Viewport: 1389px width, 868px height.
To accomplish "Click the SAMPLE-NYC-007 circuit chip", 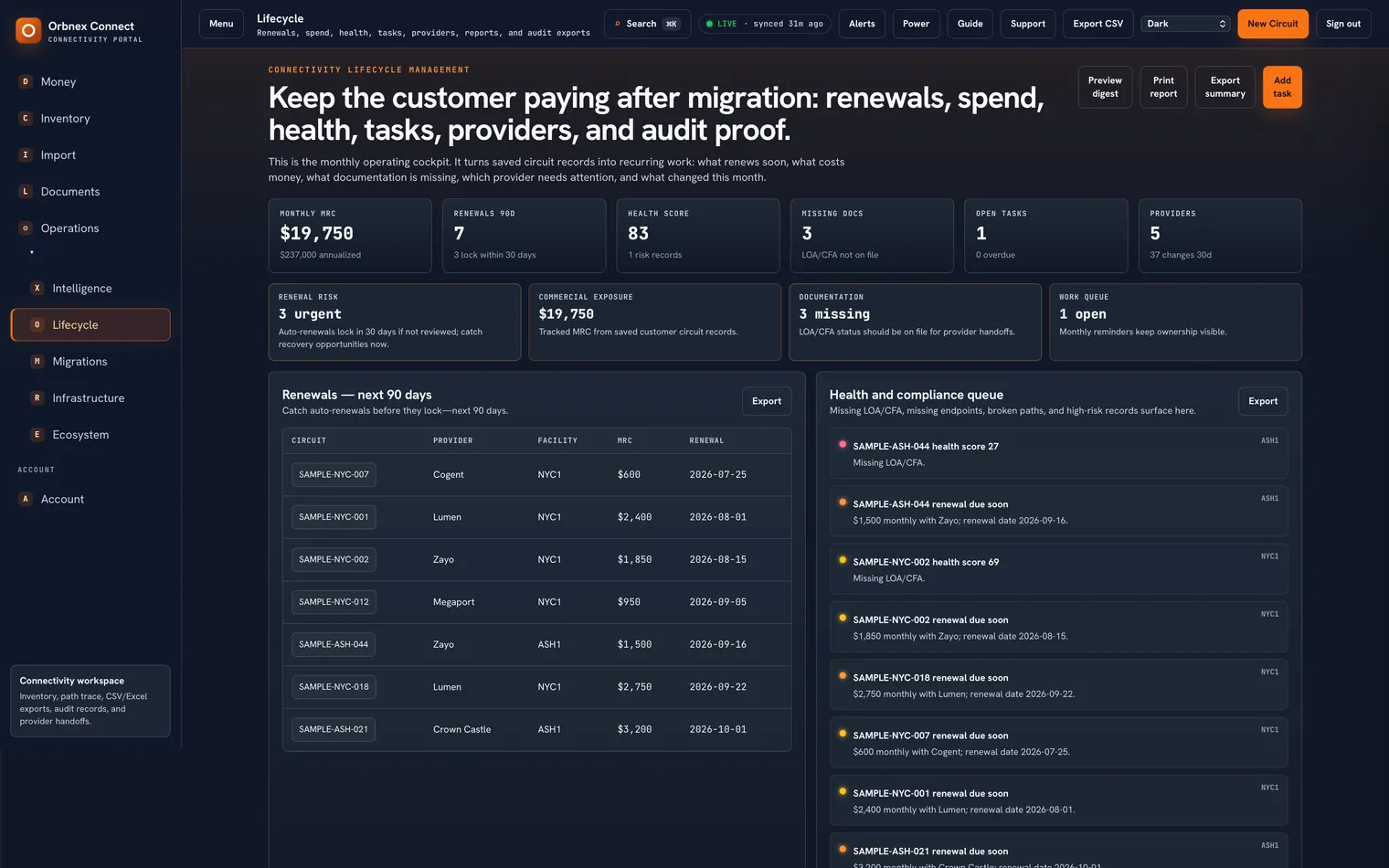I will point(334,475).
